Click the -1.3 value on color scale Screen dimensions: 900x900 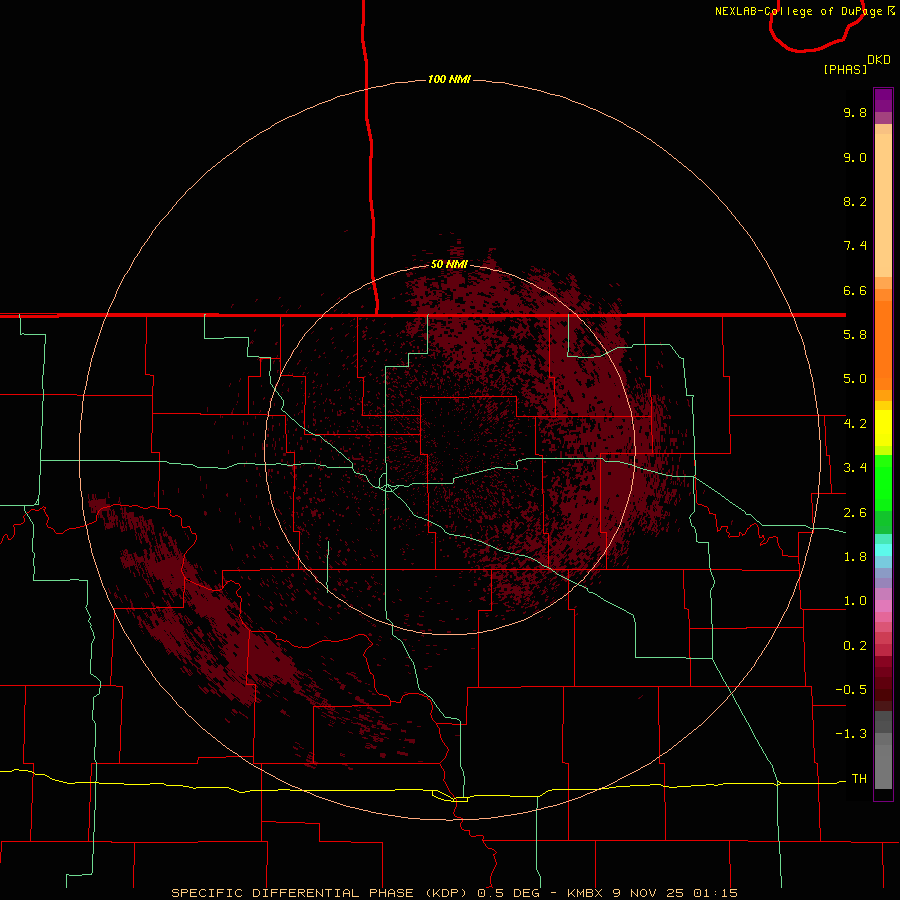(x=851, y=734)
